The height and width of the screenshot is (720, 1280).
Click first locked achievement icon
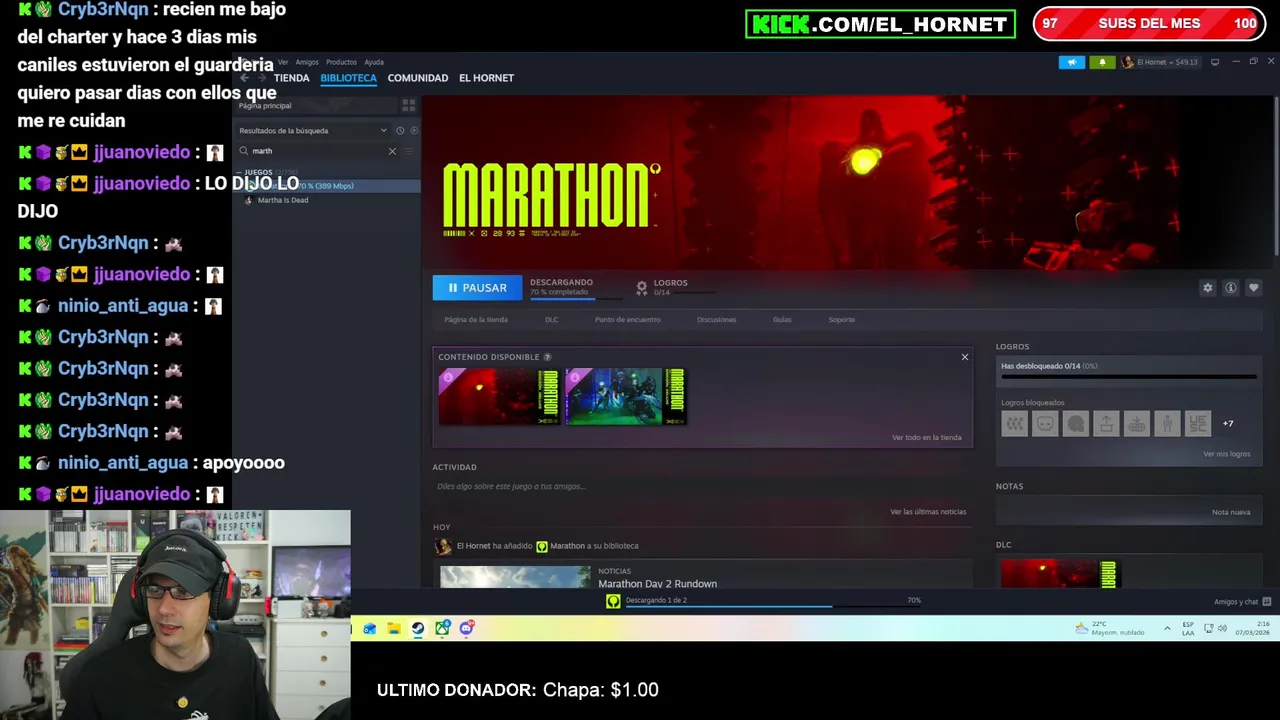1014,424
